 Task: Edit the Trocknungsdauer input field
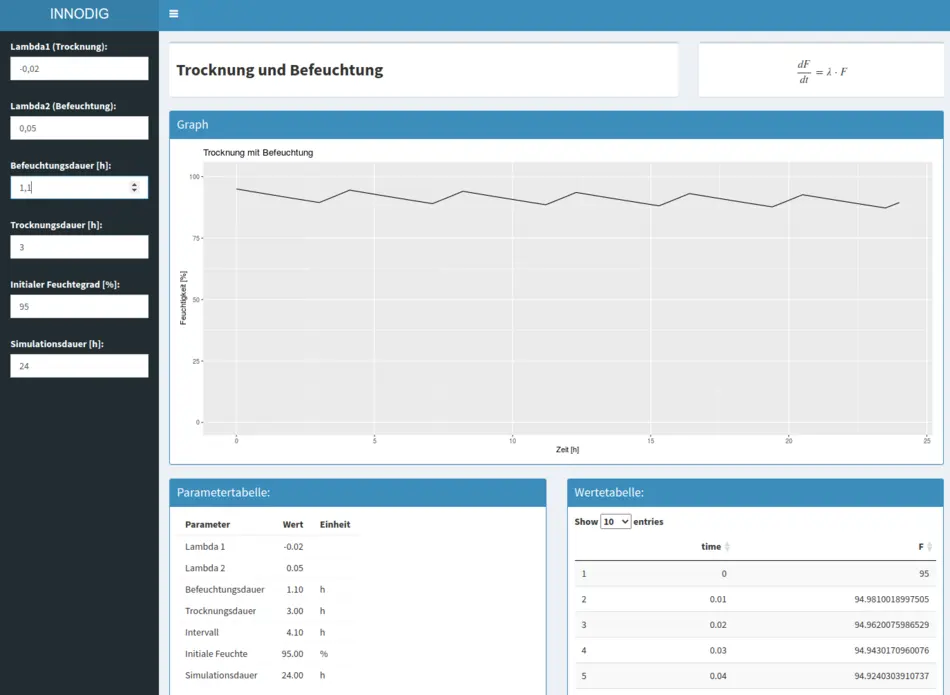click(79, 247)
